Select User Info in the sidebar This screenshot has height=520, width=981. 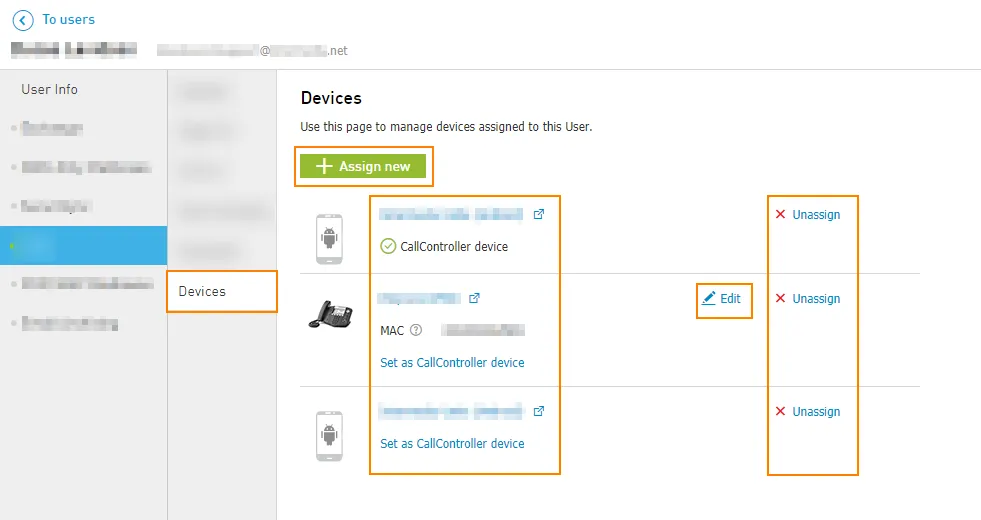(49, 89)
